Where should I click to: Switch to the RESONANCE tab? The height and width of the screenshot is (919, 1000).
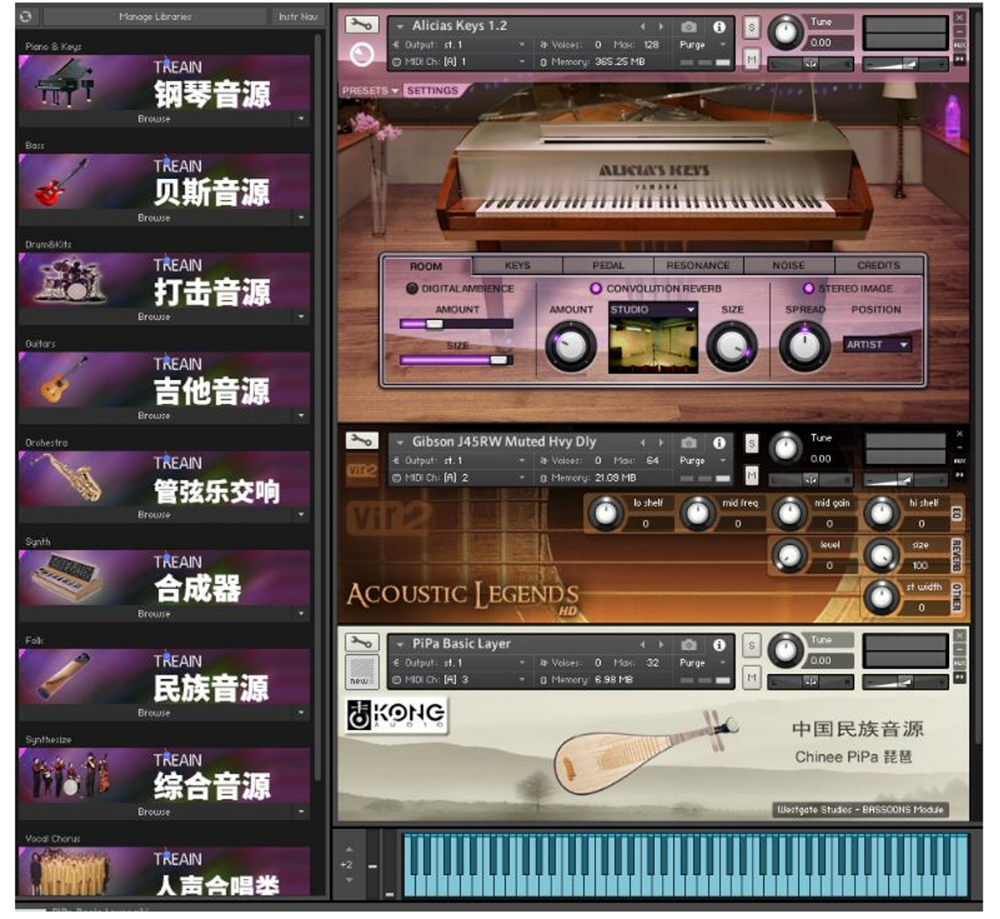click(x=698, y=265)
